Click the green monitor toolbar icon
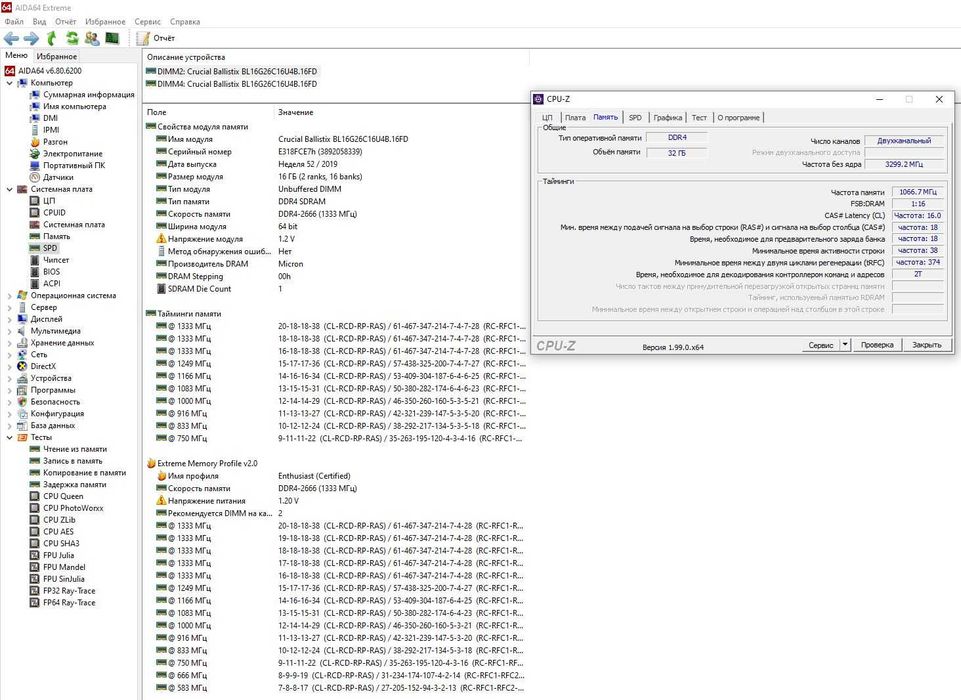 (x=112, y=39)
